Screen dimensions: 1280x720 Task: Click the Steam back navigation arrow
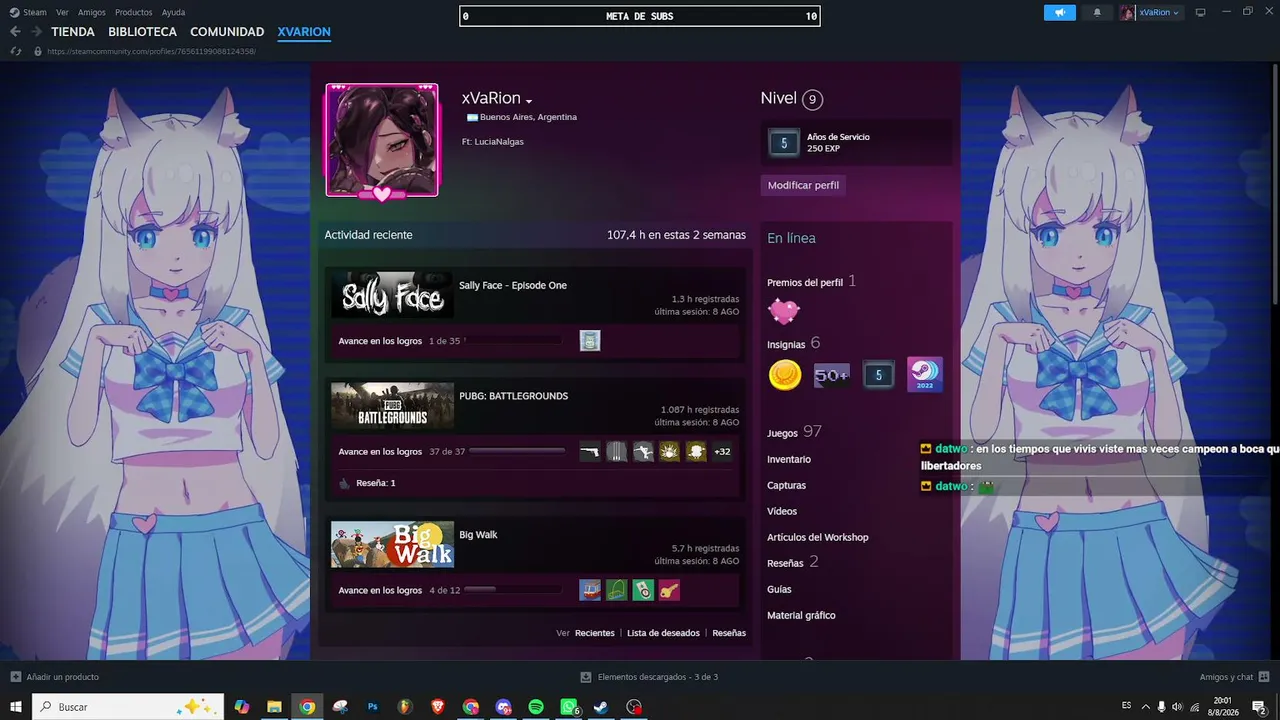coord(15,32)
